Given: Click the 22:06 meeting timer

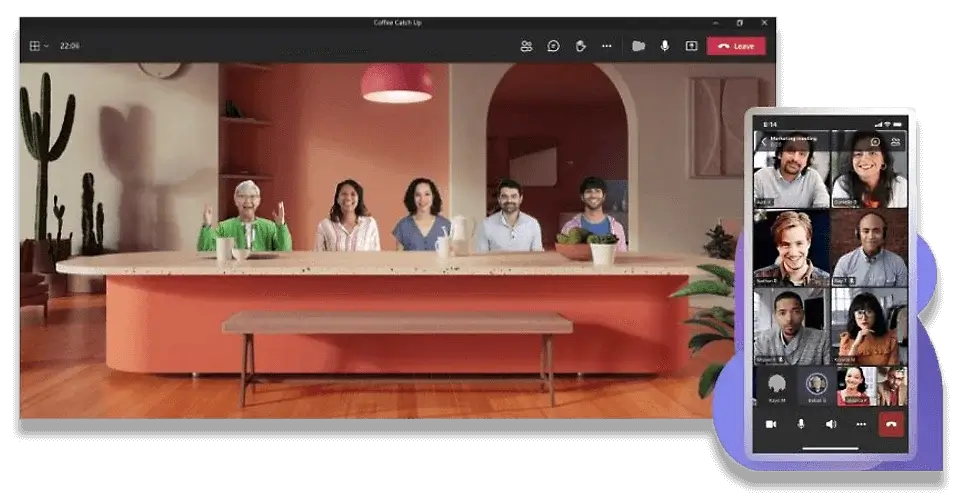Looking at the screenshot, I should [x=69, y=46].
